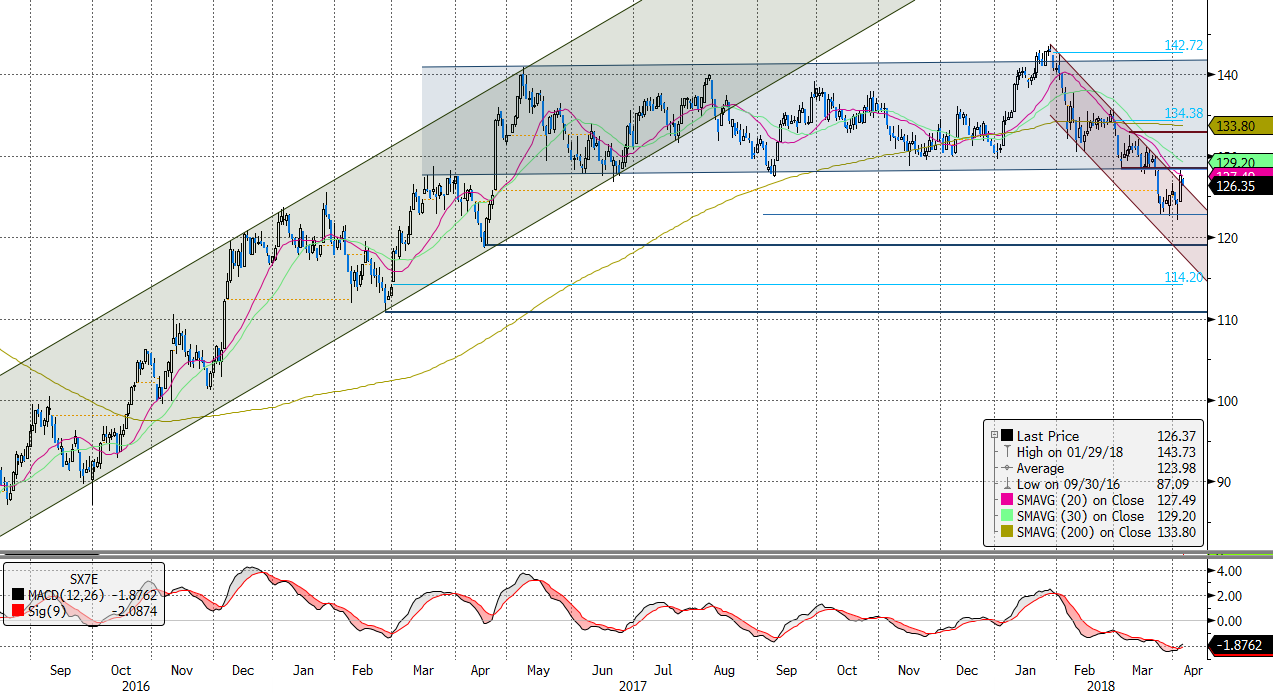1273x693 pixels.
Task: Click the 129.20 green axis price tag
Action: [1241, 161]
